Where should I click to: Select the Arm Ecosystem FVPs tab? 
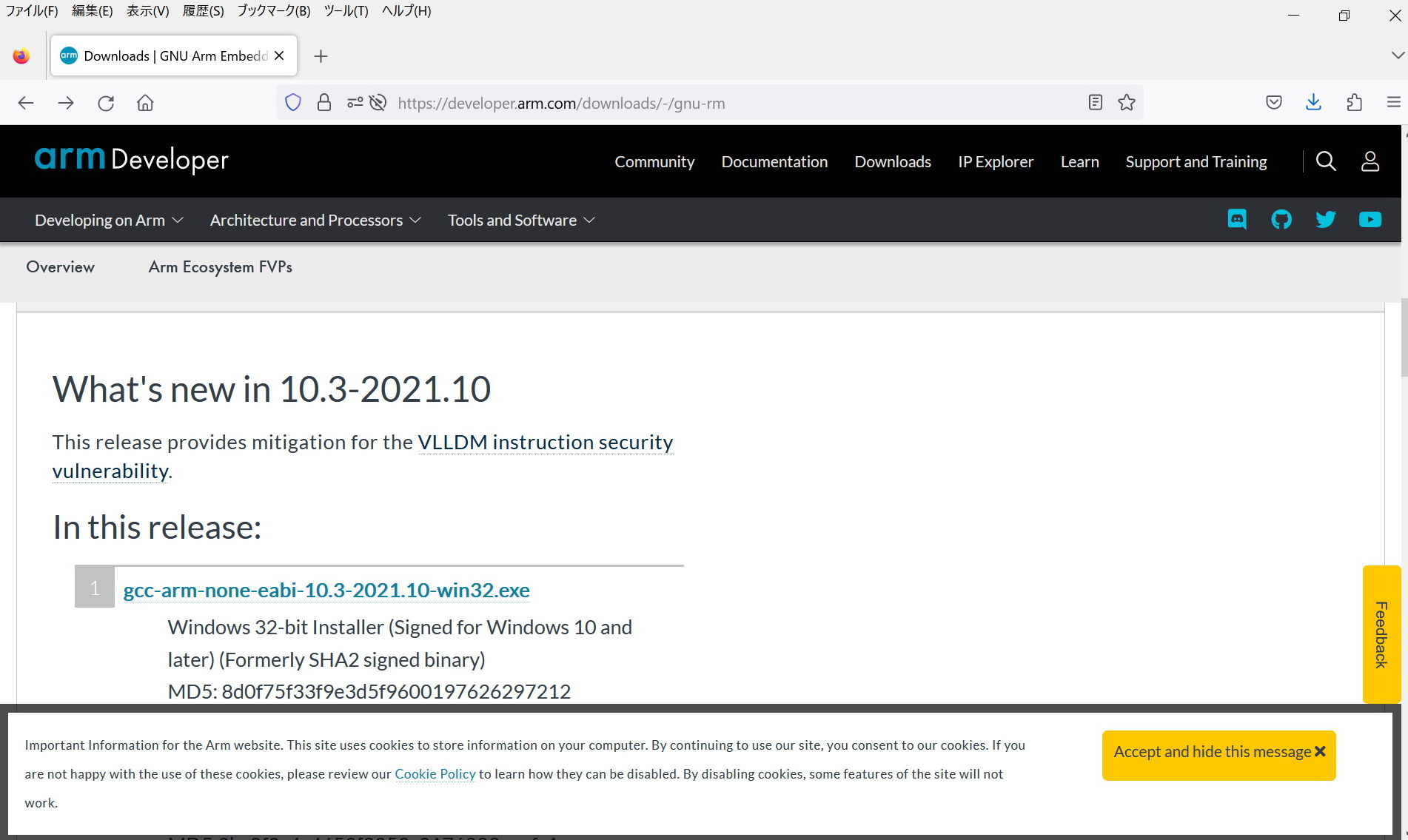[221, 267]
